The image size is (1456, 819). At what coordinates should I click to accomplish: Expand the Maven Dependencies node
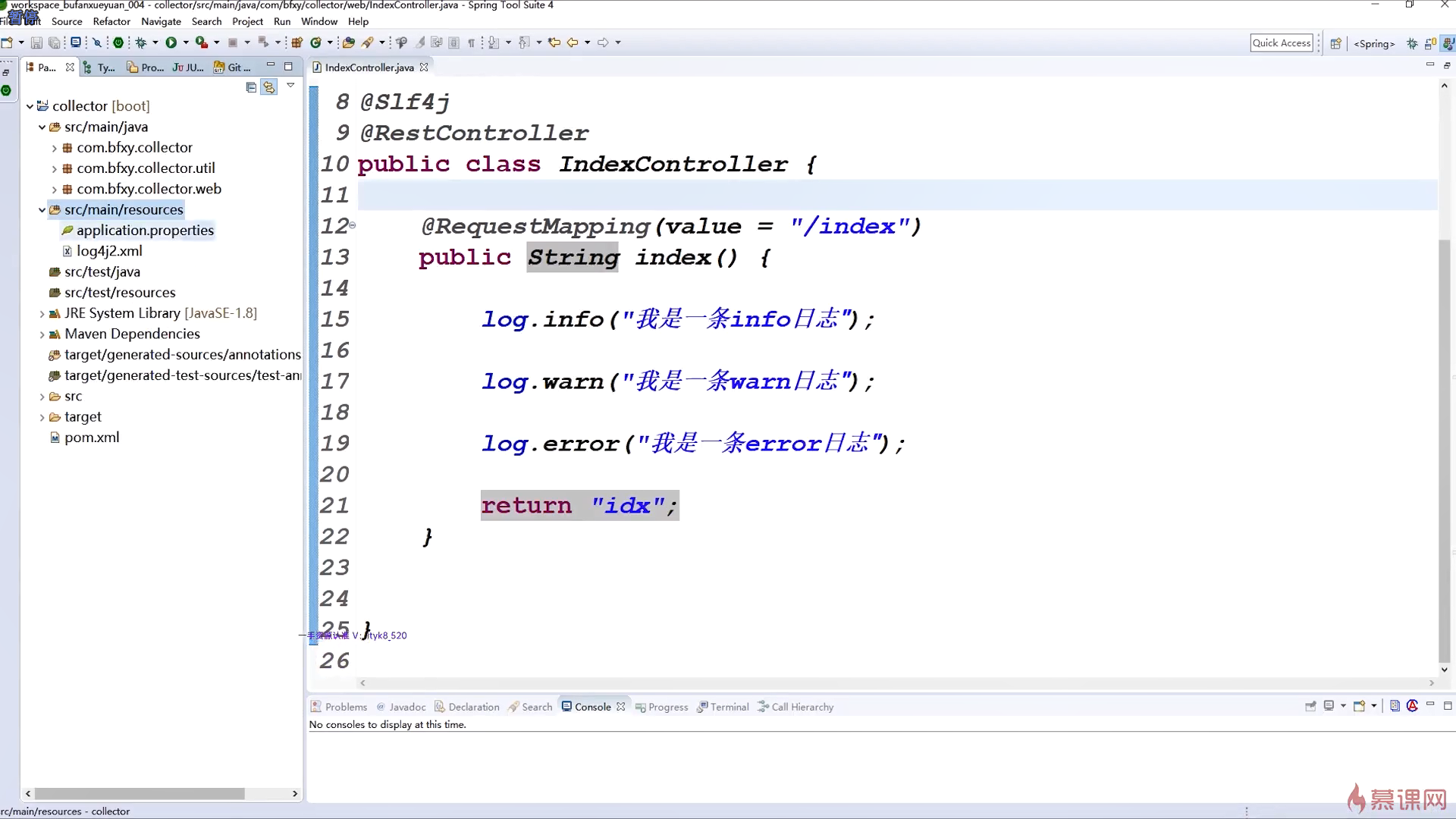pyautogui.click(x=42, y=334)
